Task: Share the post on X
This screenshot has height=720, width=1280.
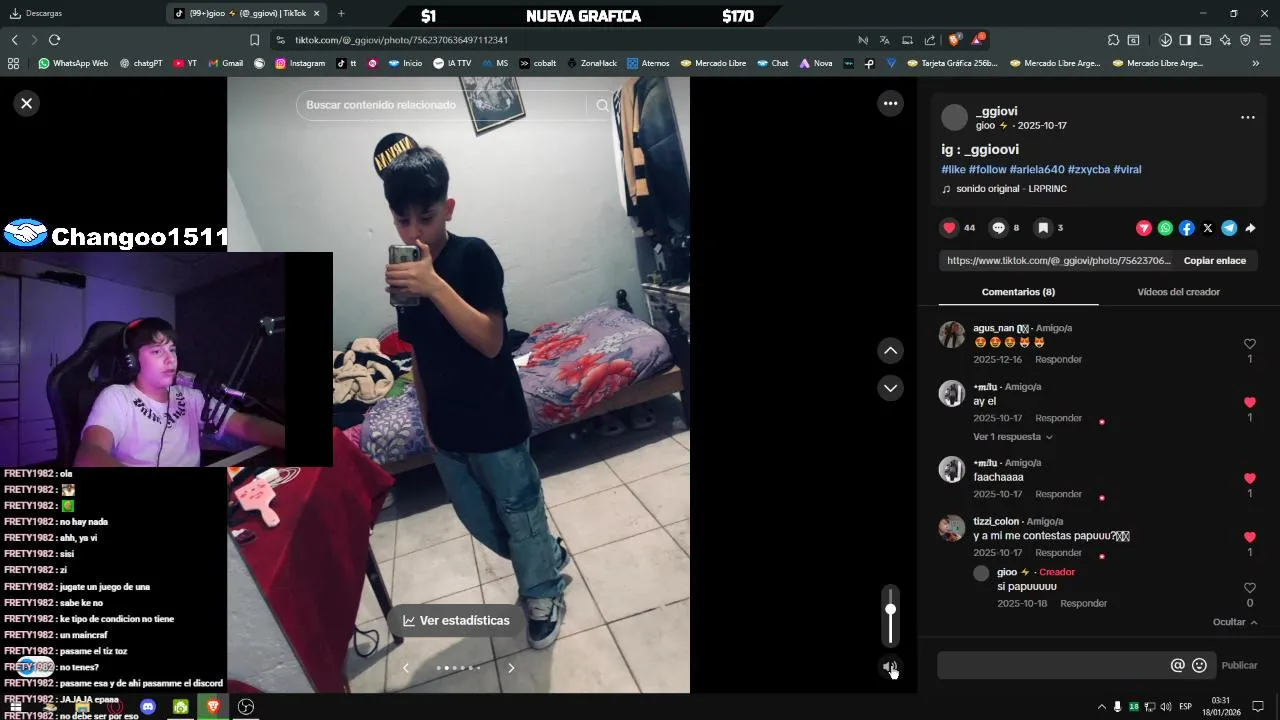Action: 1208,228
